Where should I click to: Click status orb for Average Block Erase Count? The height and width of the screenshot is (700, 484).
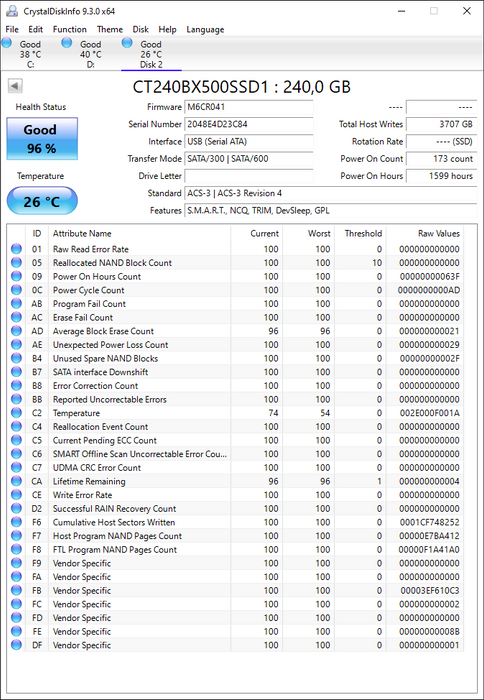pos(17,331)
